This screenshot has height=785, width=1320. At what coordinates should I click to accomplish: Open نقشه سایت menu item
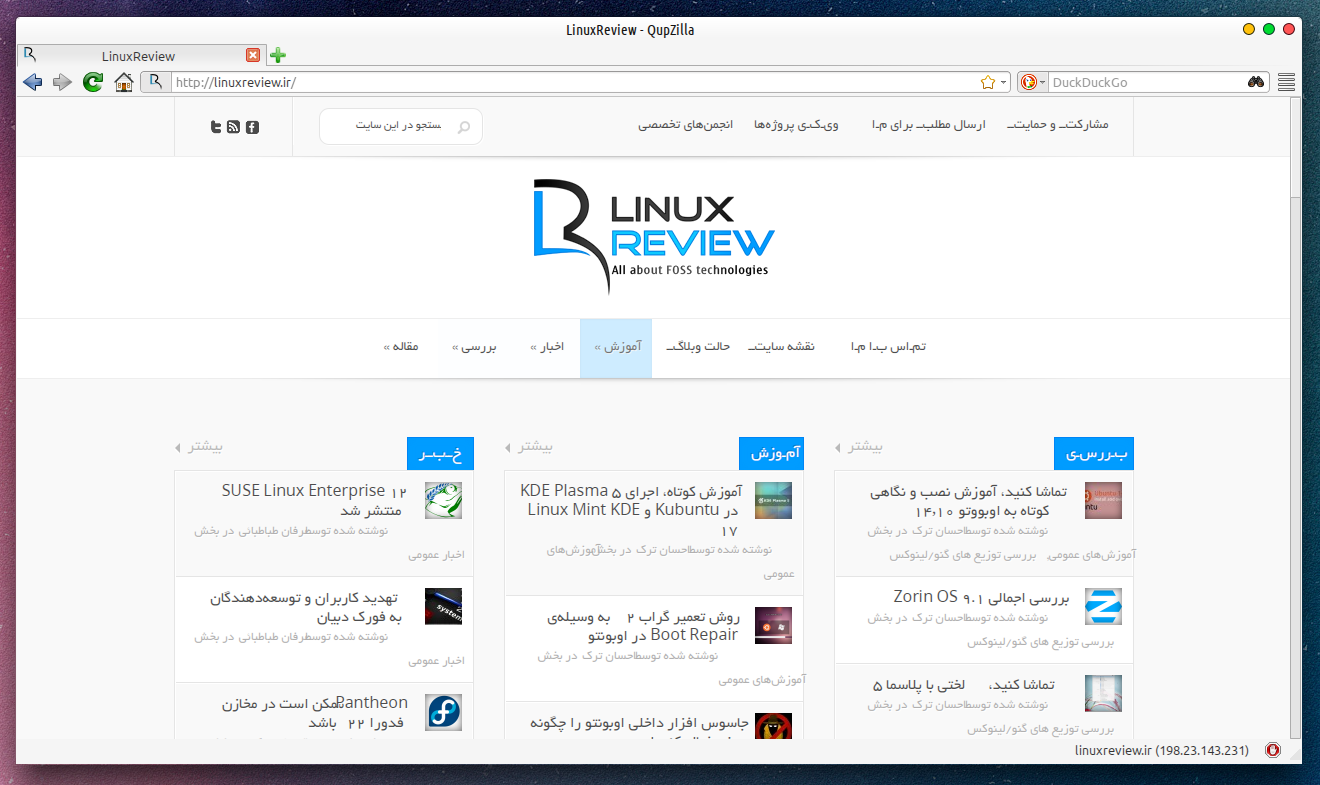782,347
